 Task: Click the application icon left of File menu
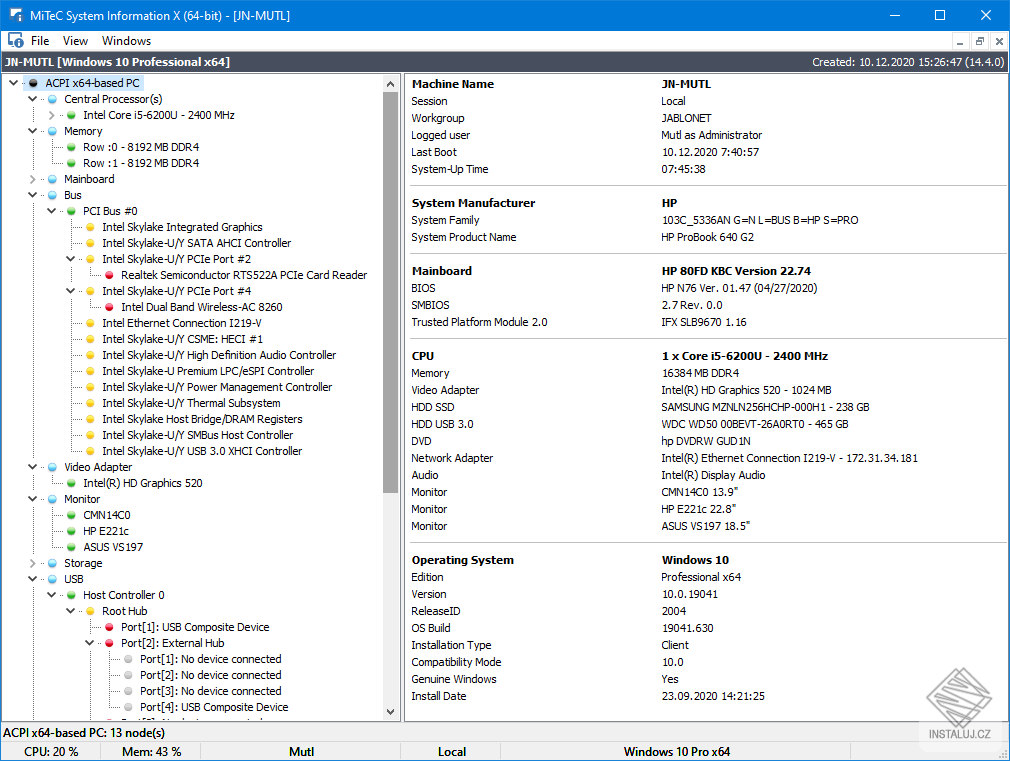(x=15, y=41)
